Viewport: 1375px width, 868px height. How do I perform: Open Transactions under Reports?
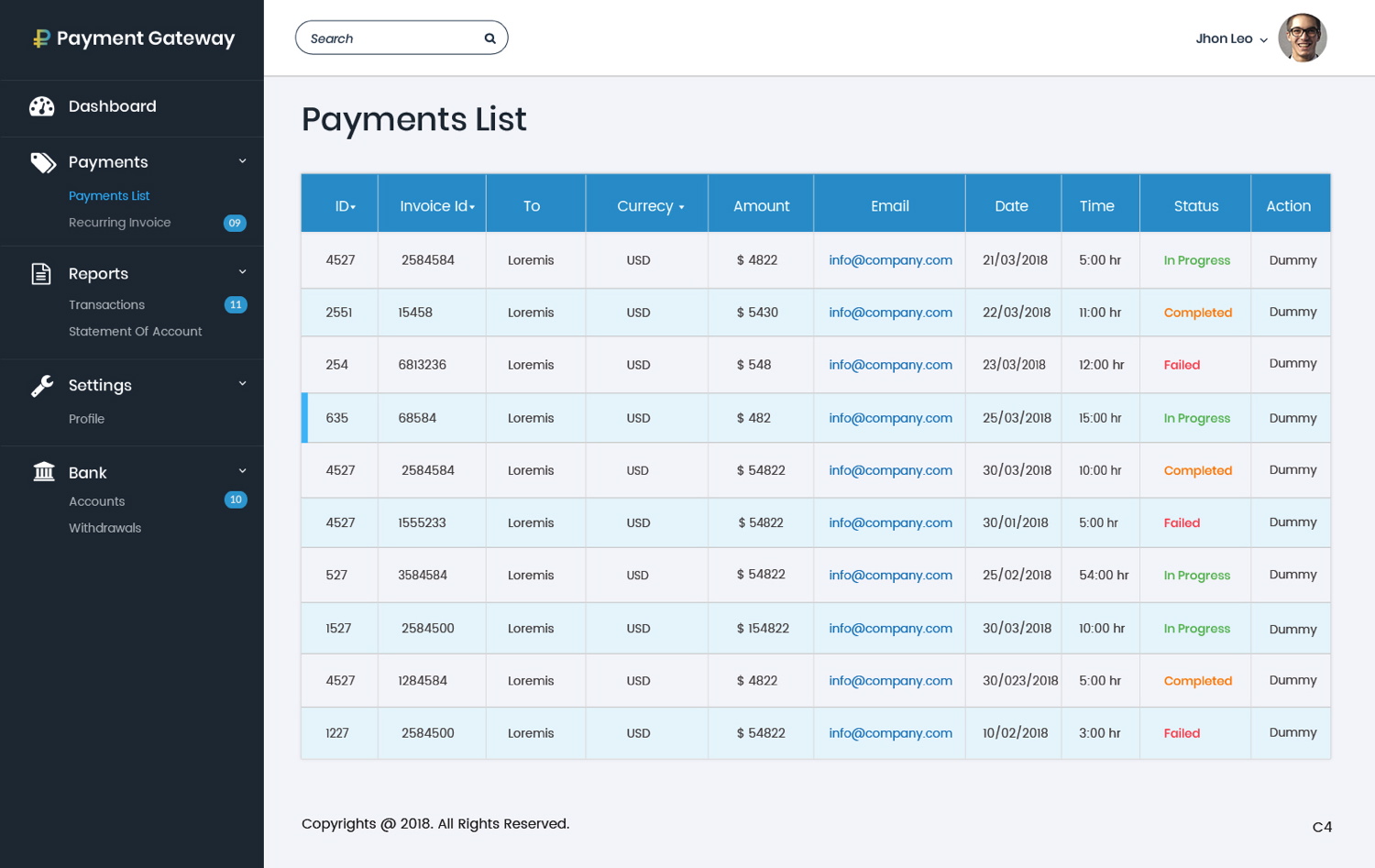(x=106, y=305)
